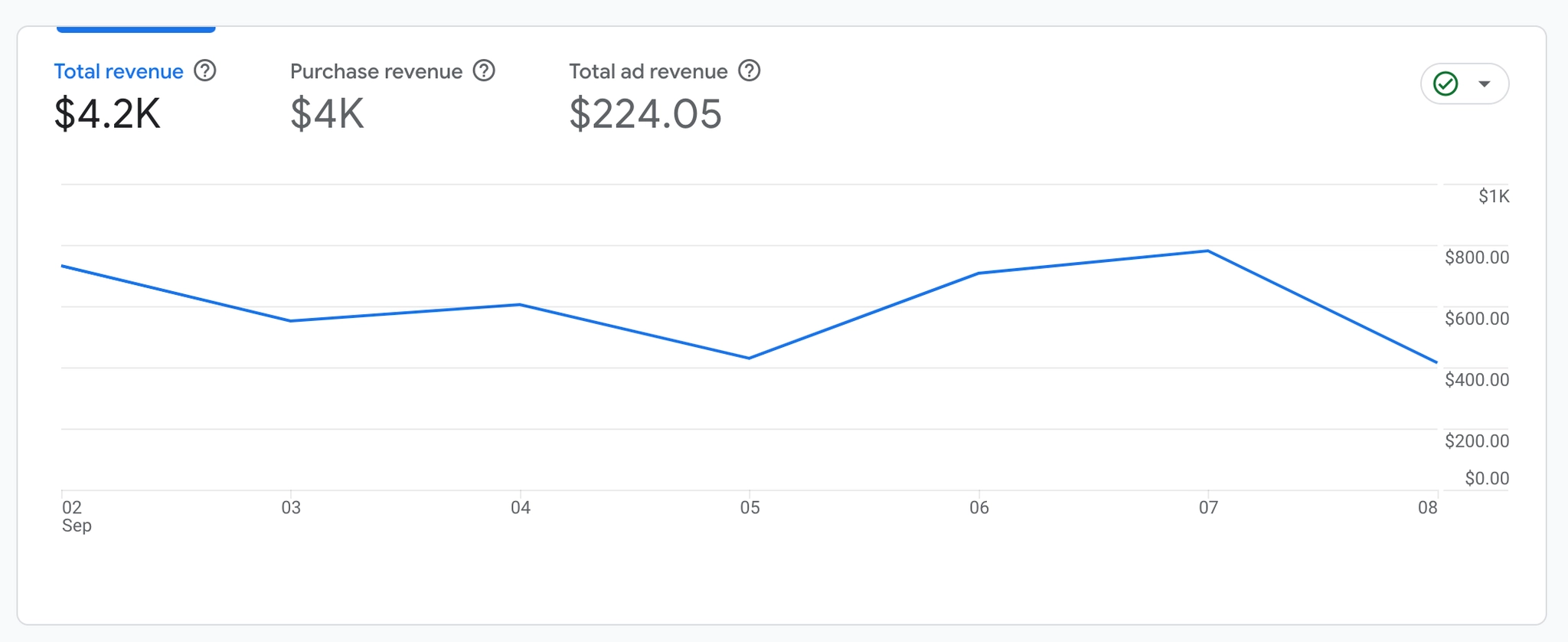Click the chart line dip at 05

tap(749, 358)
